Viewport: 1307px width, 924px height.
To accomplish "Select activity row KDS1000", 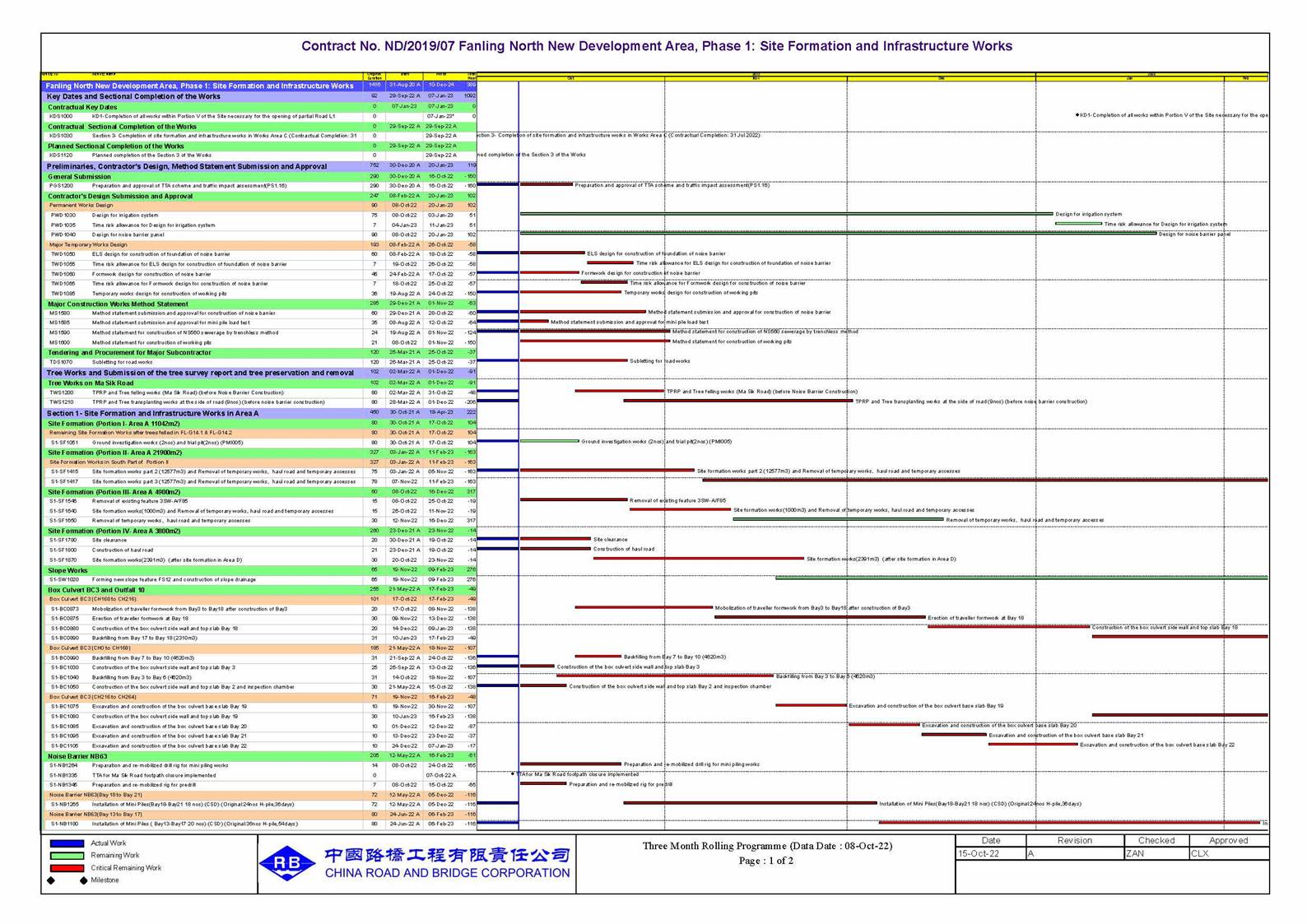I will click(x=259, y=116).
